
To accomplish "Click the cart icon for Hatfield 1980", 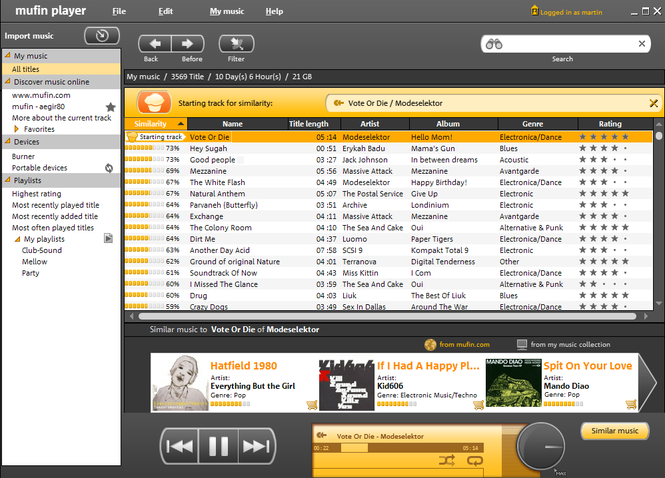I will click(312, 405).
